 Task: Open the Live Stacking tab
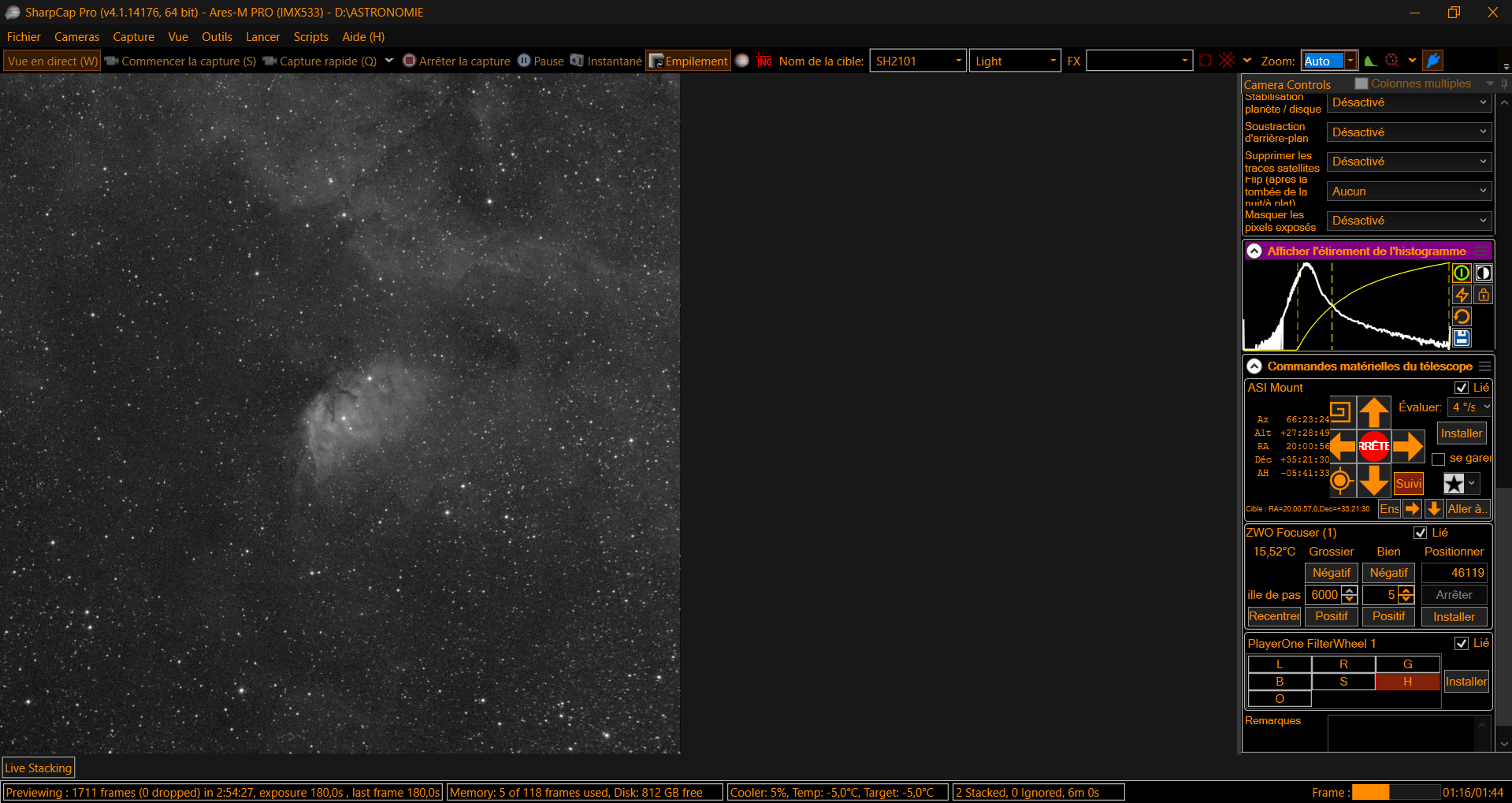[x=39, y=768]
